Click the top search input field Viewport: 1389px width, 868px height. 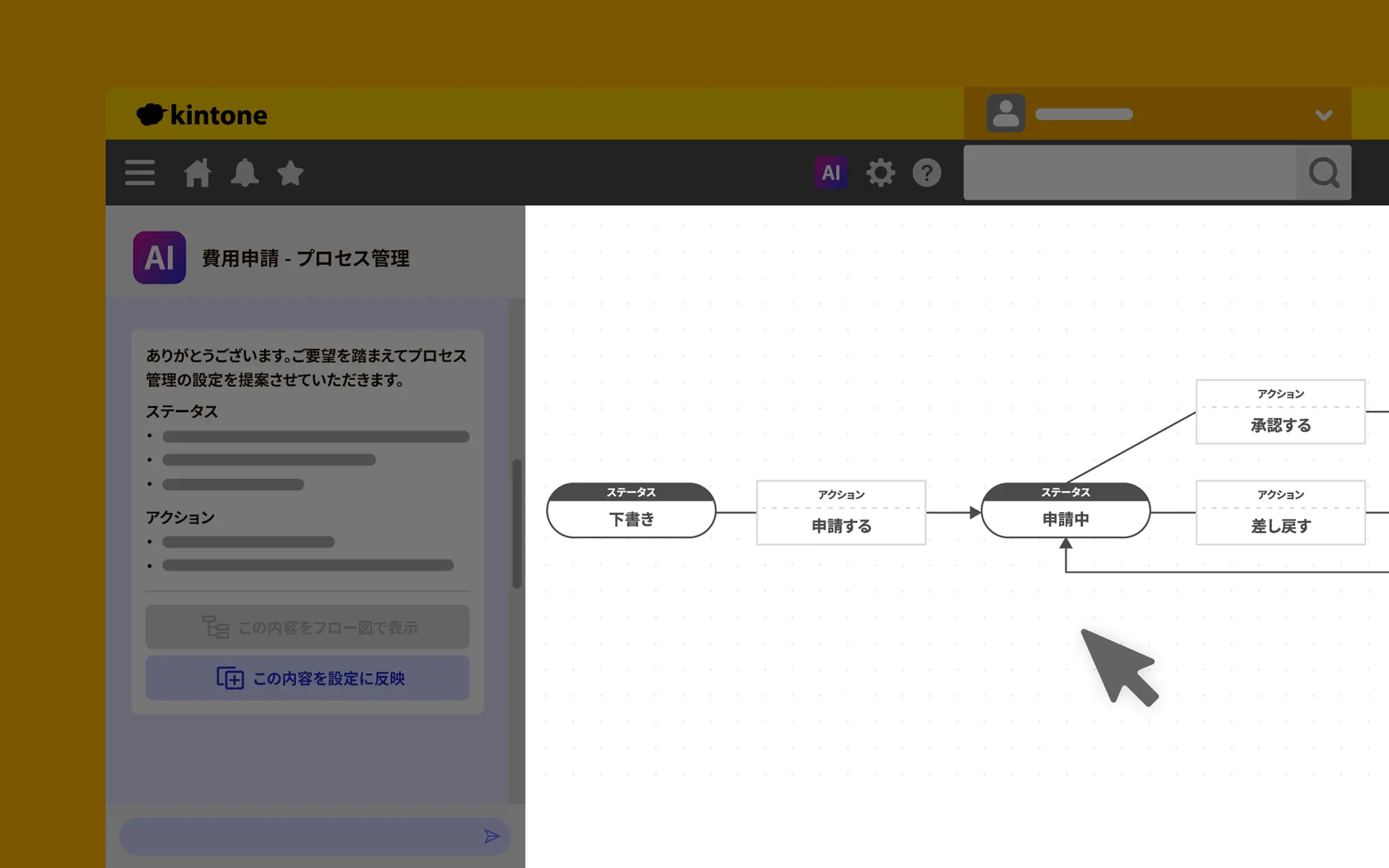[x=1129, y=172]
